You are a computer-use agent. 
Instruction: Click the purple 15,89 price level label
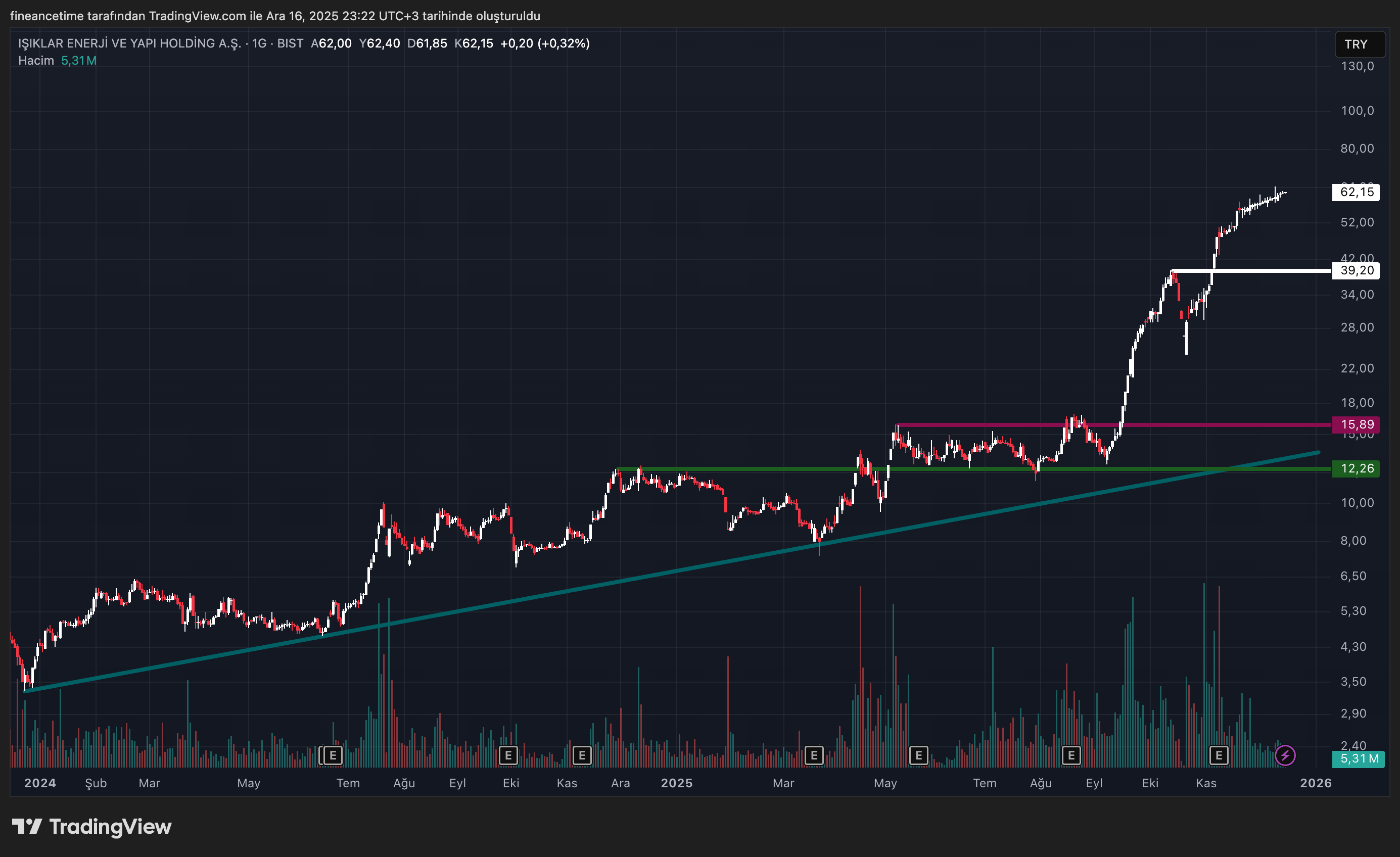(x=1356, y=424)
